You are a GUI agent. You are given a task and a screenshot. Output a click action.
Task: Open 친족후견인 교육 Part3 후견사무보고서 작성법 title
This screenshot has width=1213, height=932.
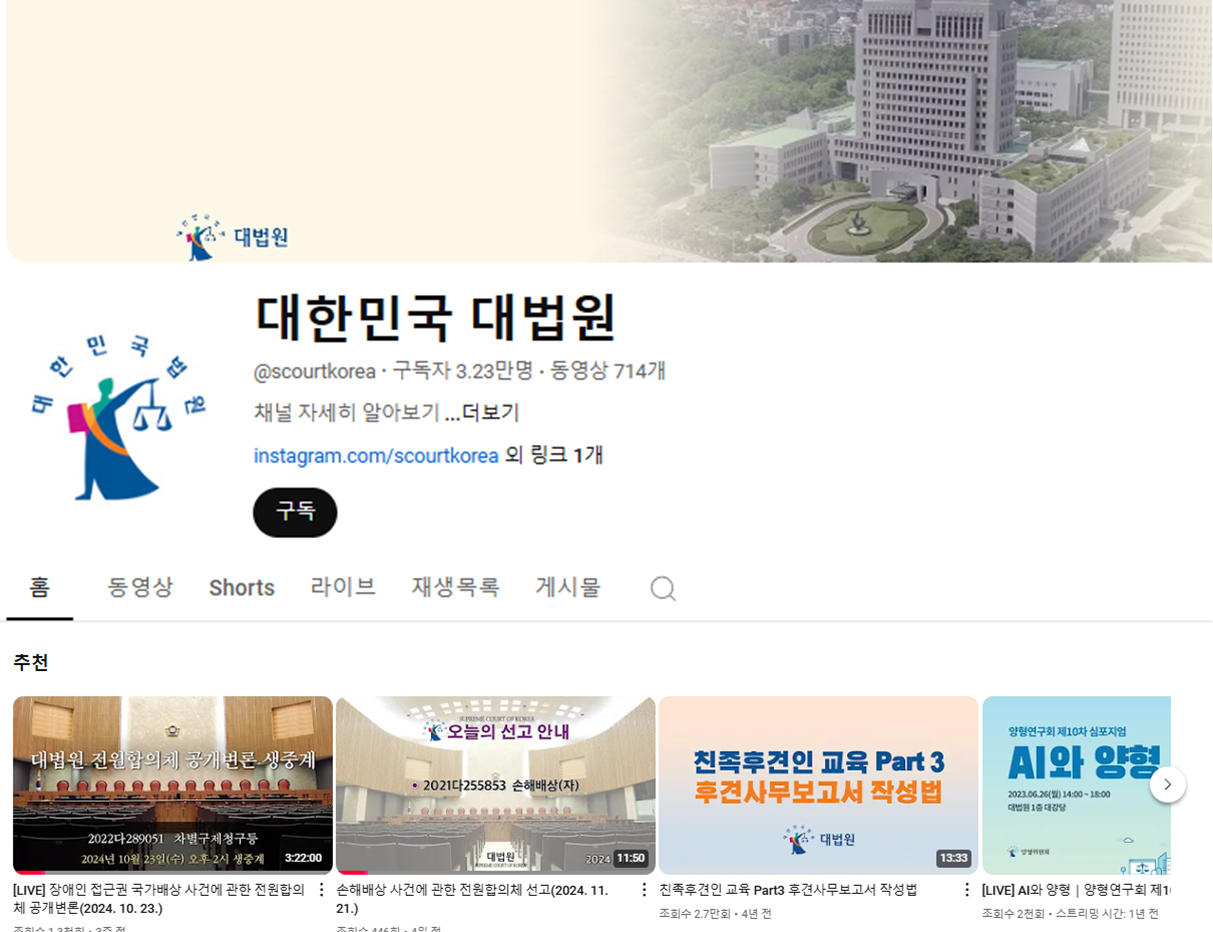[788, 890]
